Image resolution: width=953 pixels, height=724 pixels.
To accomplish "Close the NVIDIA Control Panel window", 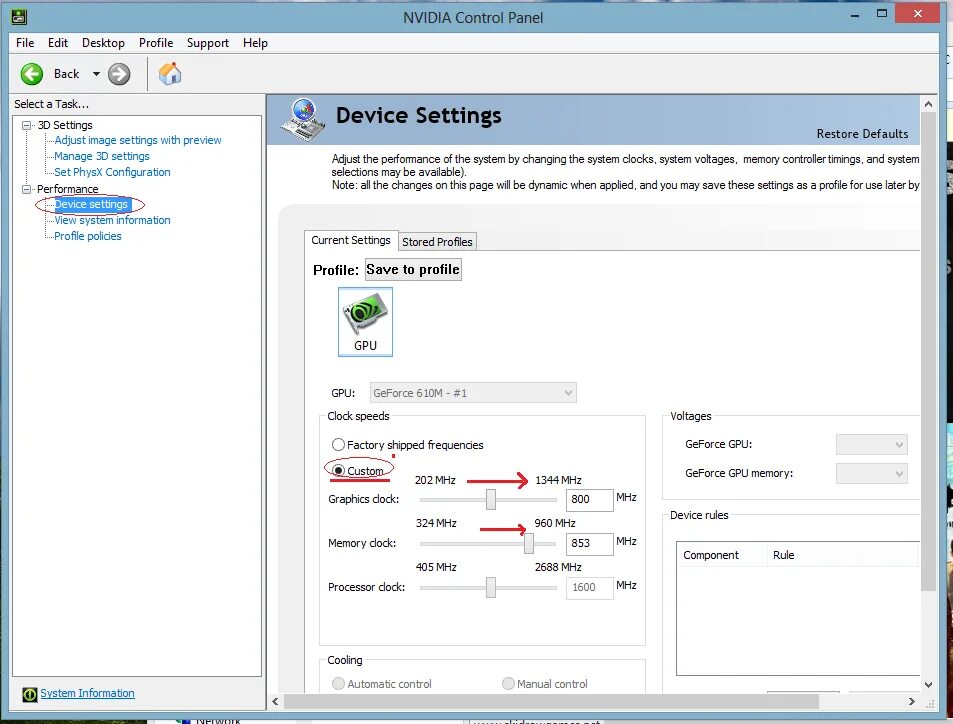I will (918, 13).
